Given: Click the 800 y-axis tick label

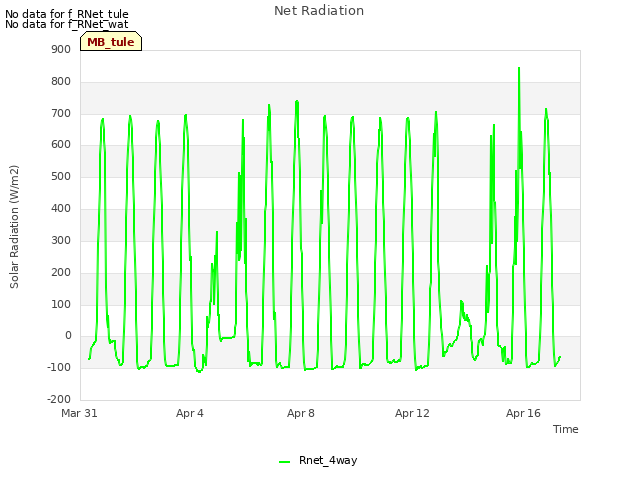Looking at the screenshot, I should tap(61, 82).
